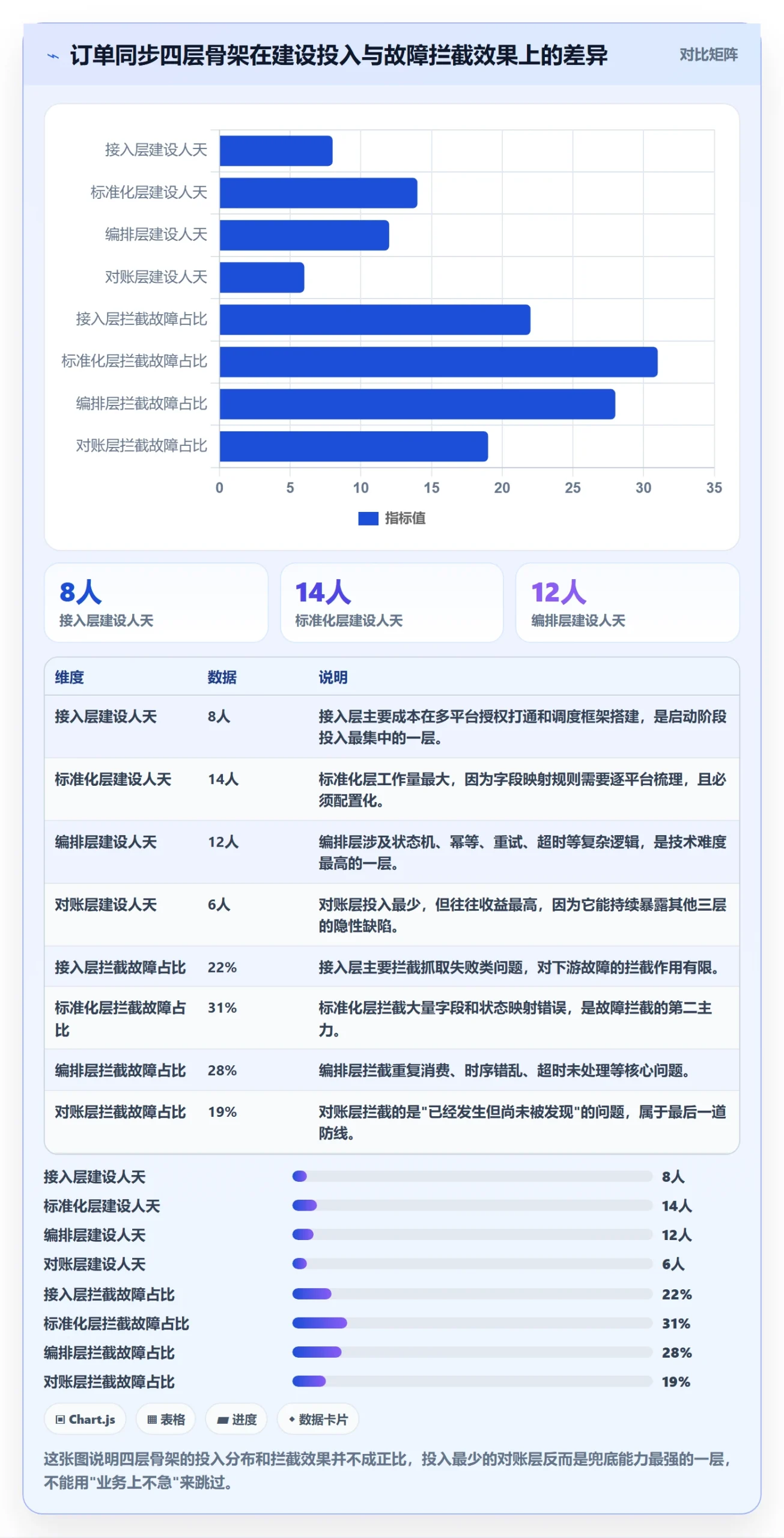Click the 接入层拦截故障占比 progress bar

pyautogui.click(x=472, y=1293)
